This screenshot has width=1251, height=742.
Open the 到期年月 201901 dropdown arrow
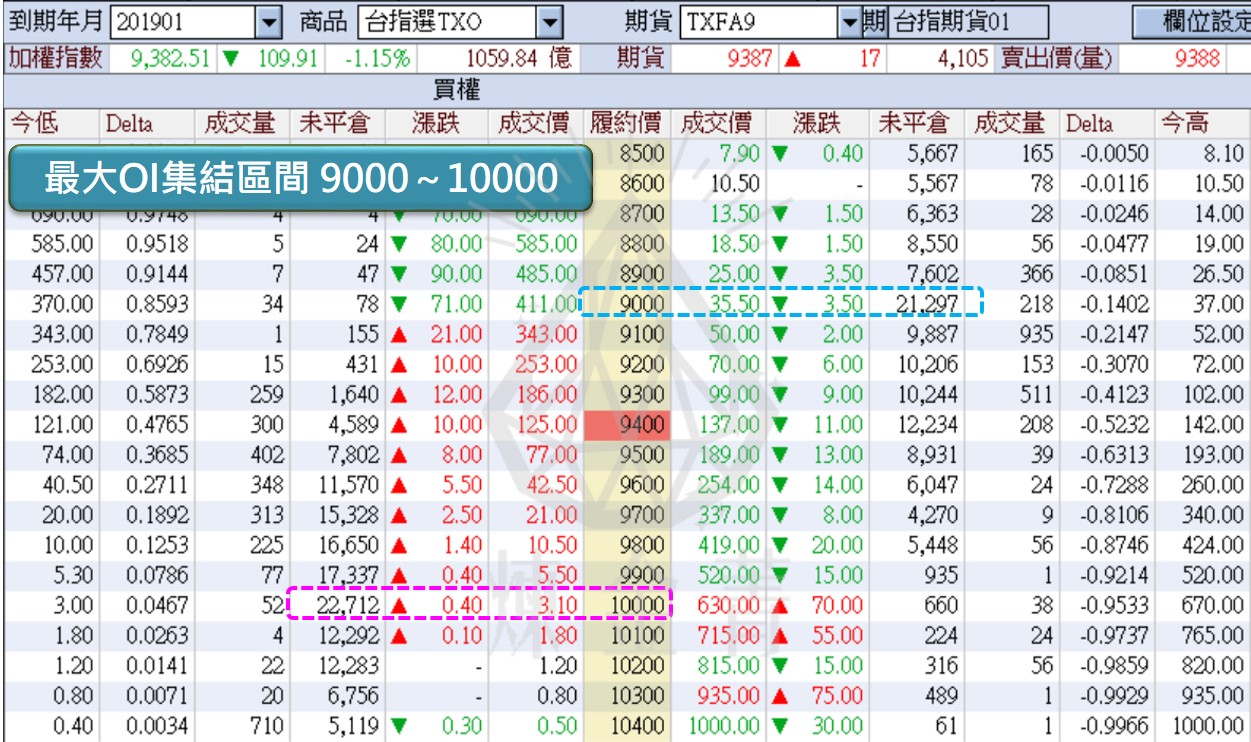click(x=269, y=20)
